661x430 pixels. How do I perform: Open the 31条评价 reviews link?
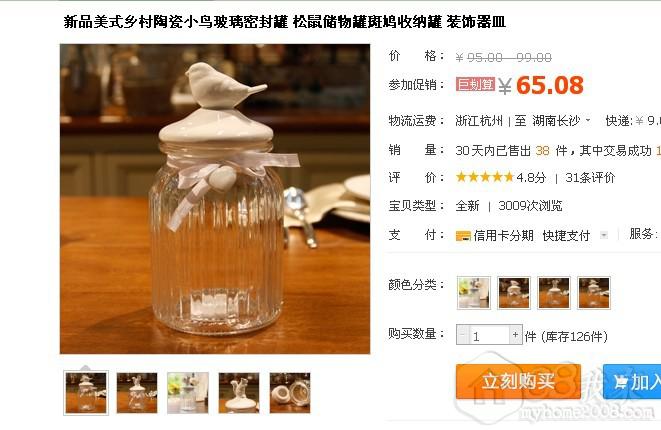pos(590,177)
